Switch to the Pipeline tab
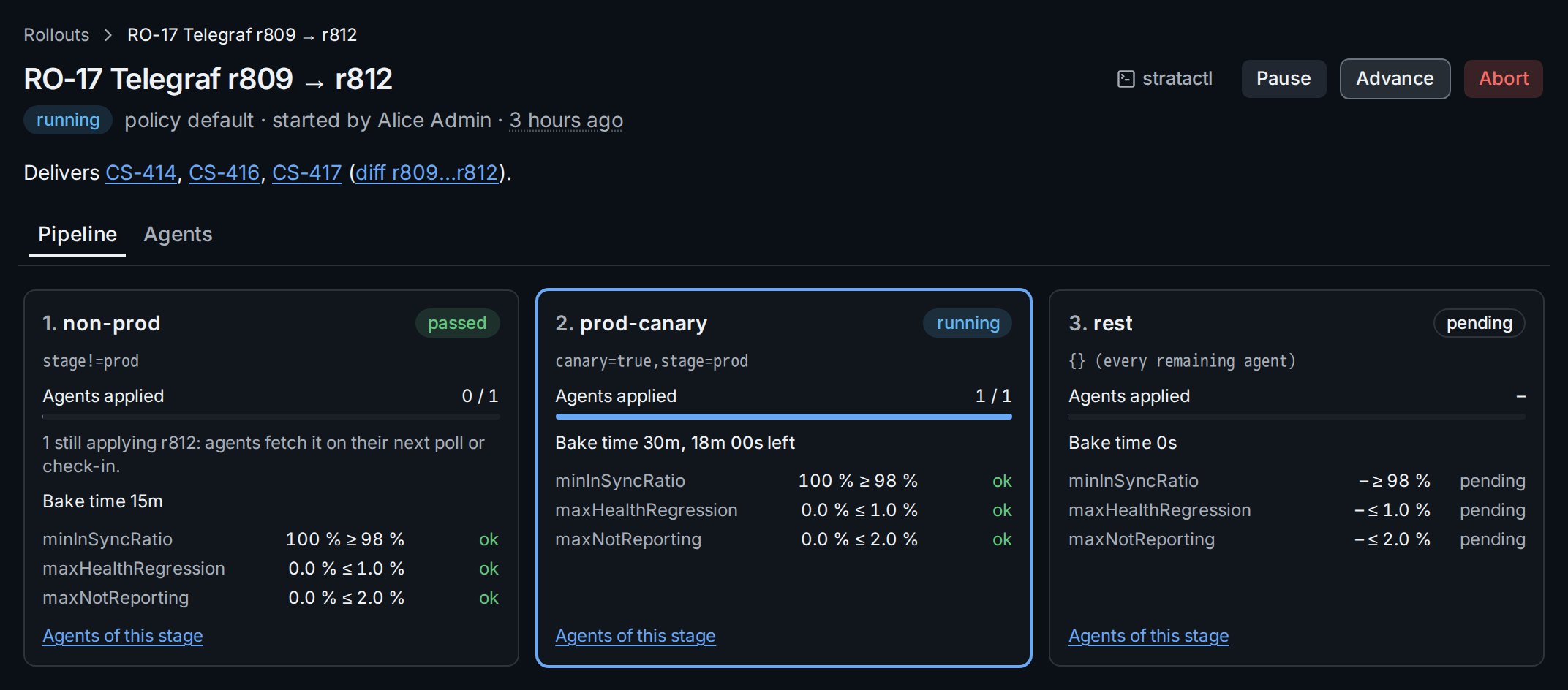Viewport: 1568px width, 690px height. tap(78, 235)
